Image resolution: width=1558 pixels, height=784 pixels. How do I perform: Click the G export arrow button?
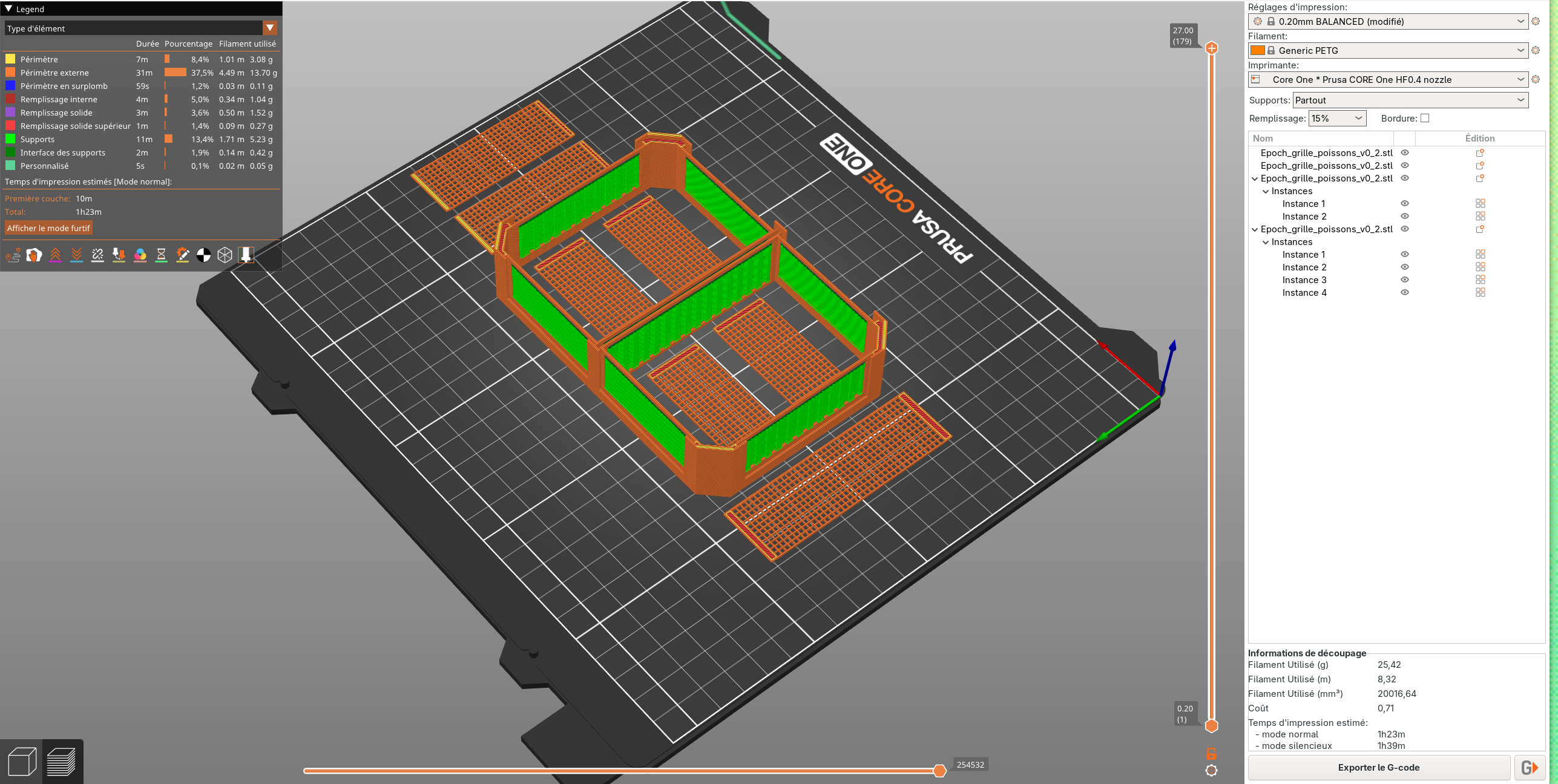point(1530,768)
